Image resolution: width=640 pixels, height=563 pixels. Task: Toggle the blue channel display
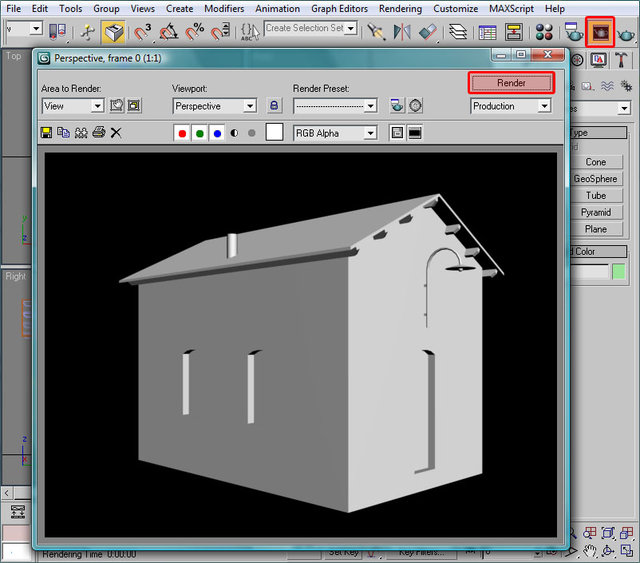click(217, 133)
